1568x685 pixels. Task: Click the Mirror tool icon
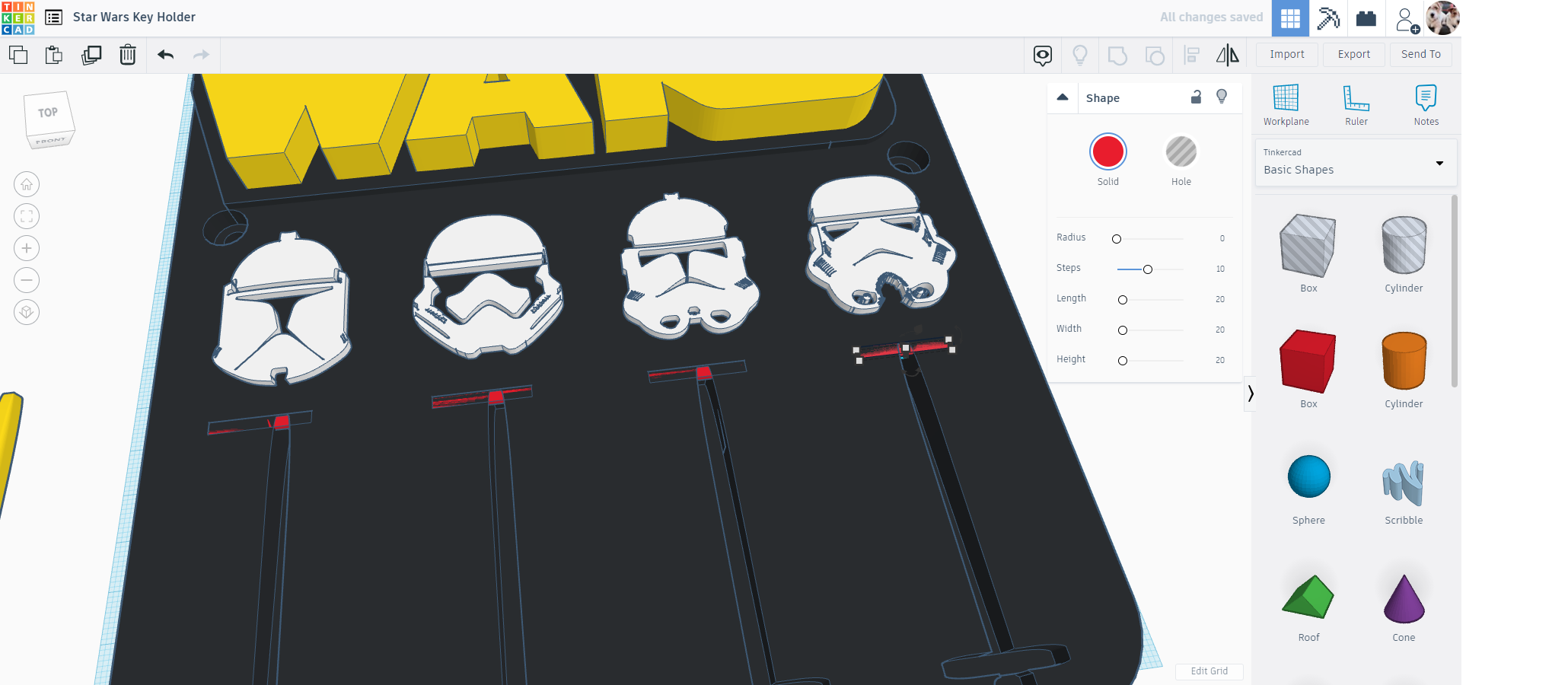click(x=1228, y=55)
